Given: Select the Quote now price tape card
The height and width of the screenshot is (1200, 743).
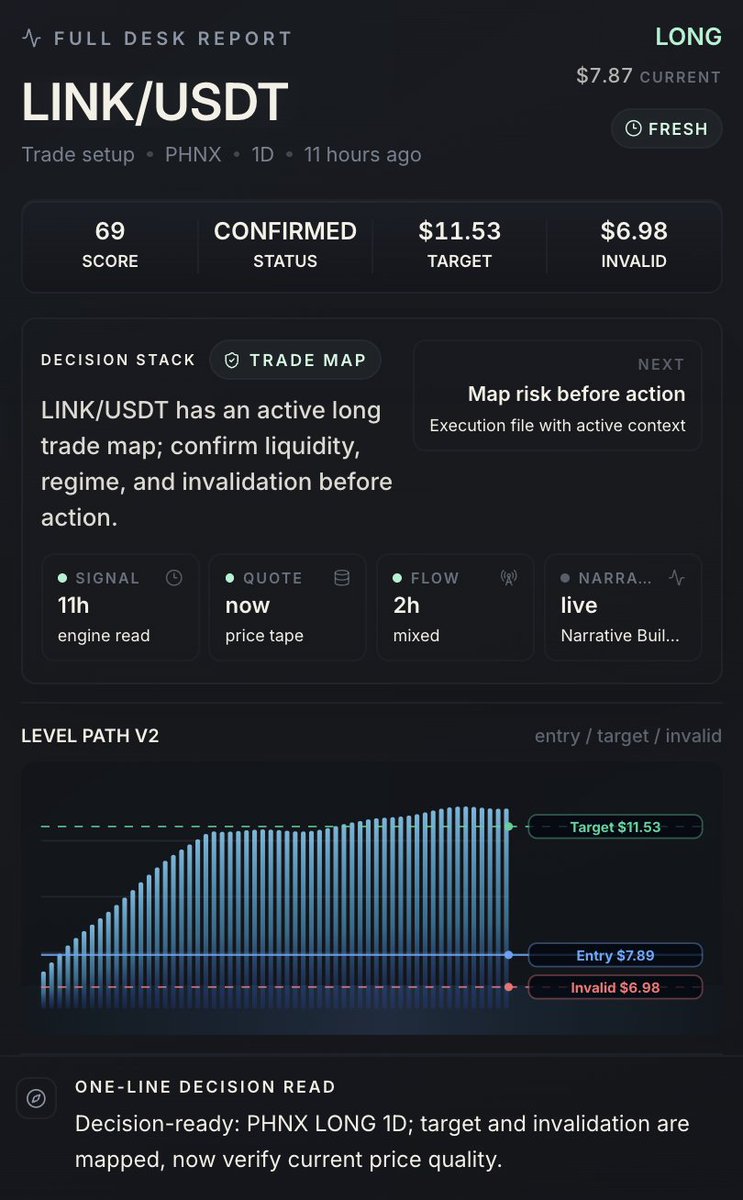Looking at the screenshot, I should [x=288, y=607].
